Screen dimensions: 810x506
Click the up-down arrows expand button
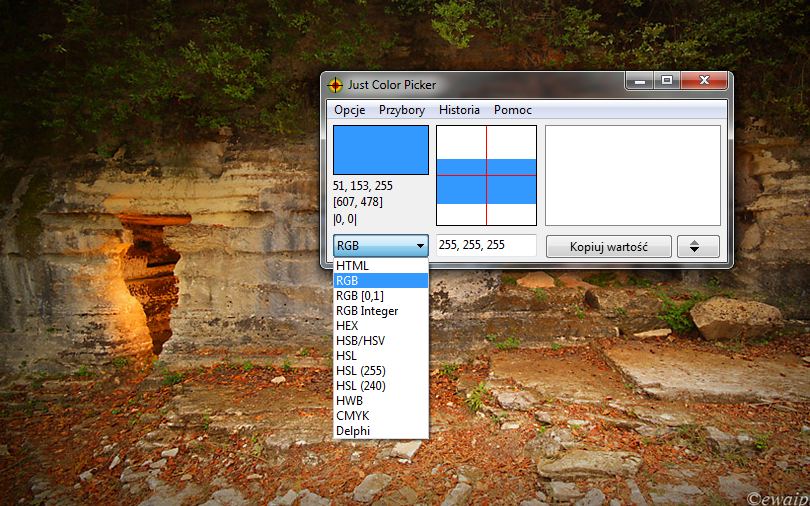click(x=698, y=246)
